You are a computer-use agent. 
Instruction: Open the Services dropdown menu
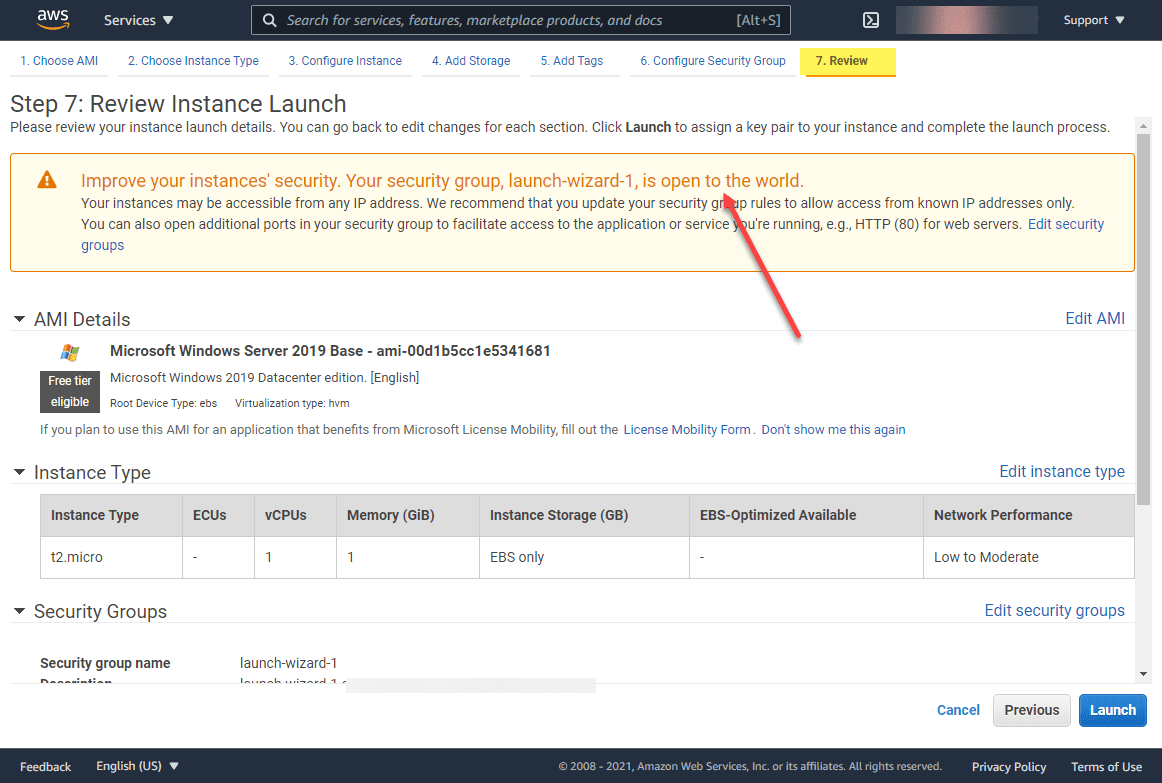[138, 20]
